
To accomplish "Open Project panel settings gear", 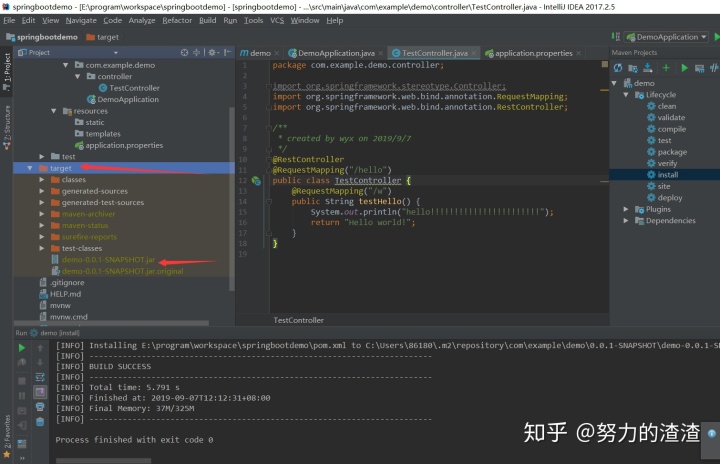I will [x=213, y=52].
